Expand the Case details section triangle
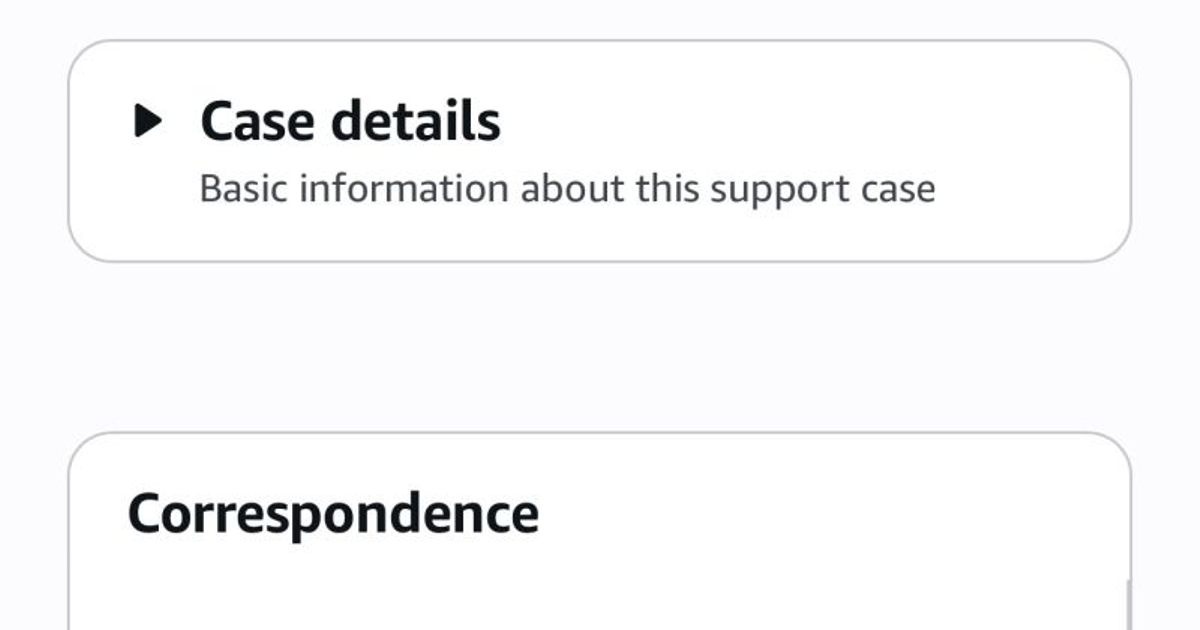 tap(148, 121)
